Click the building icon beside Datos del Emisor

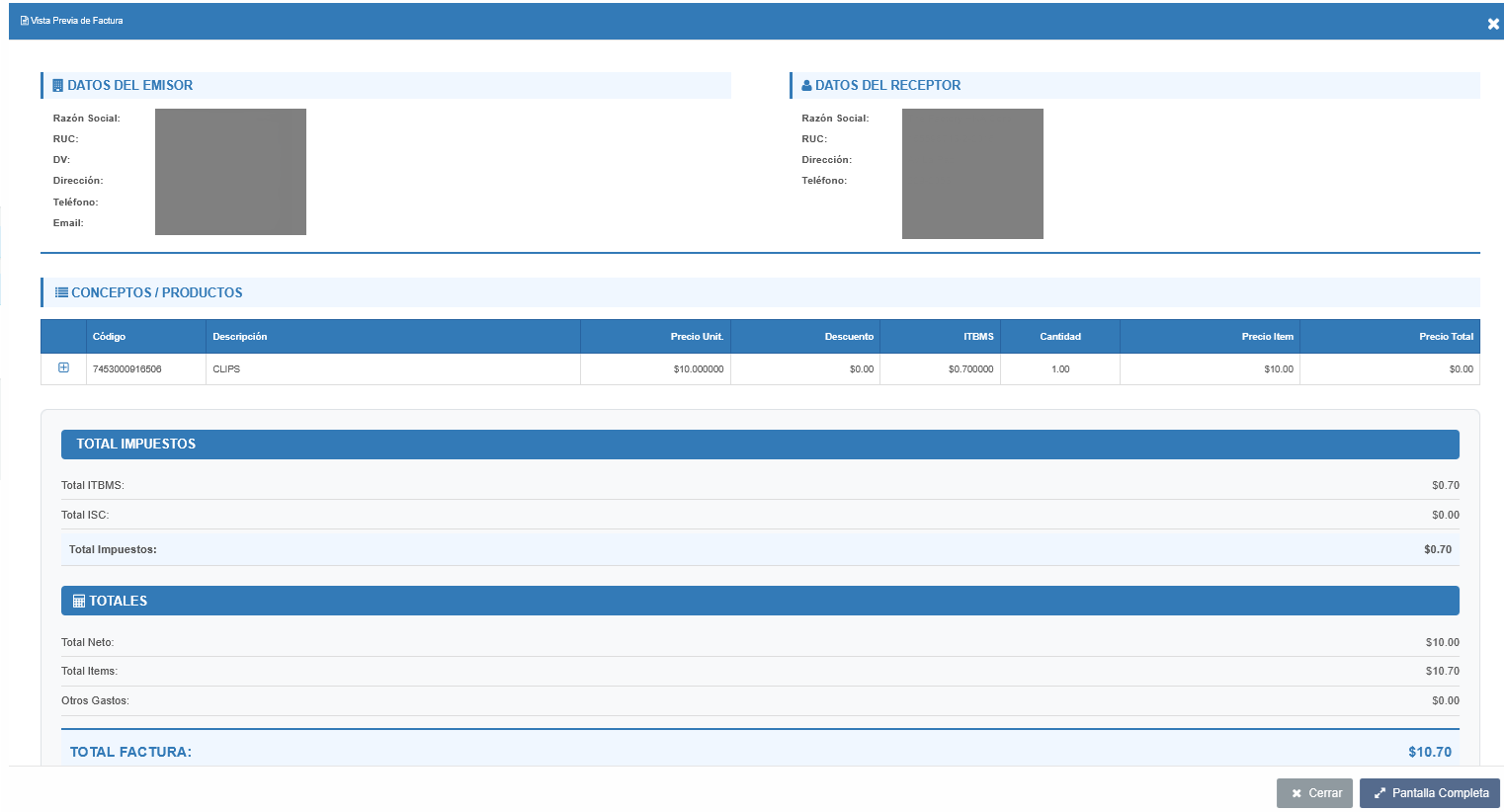pyautogui.click(x=57, y=86)
